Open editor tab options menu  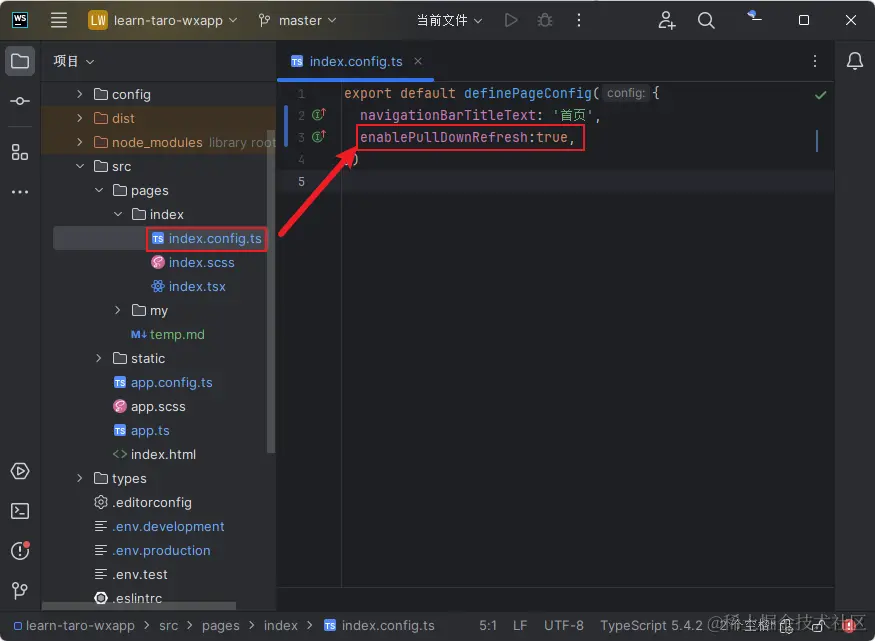(815, 61)
